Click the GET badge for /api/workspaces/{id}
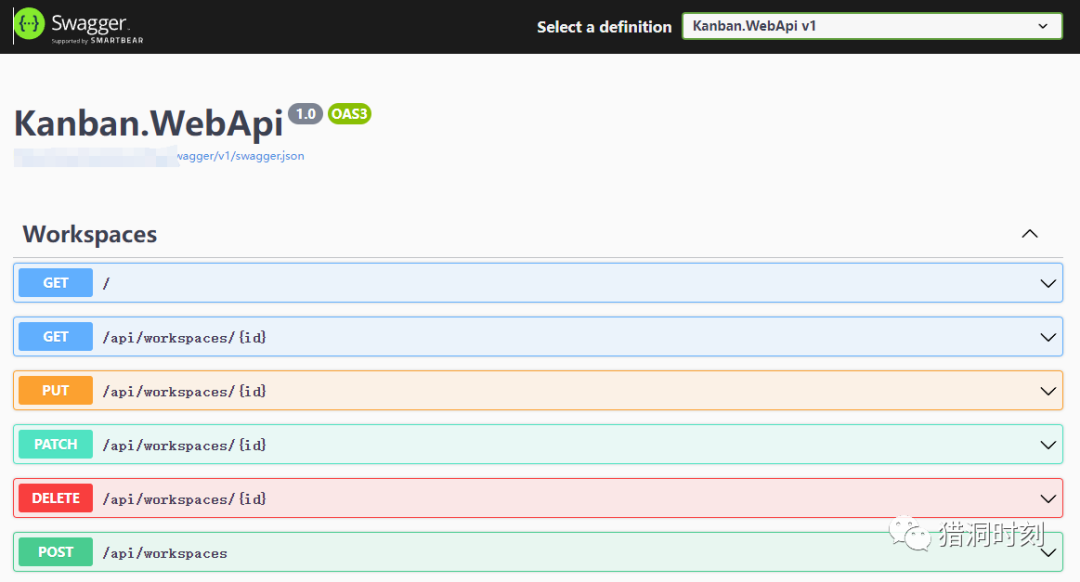 pos(56,337)
